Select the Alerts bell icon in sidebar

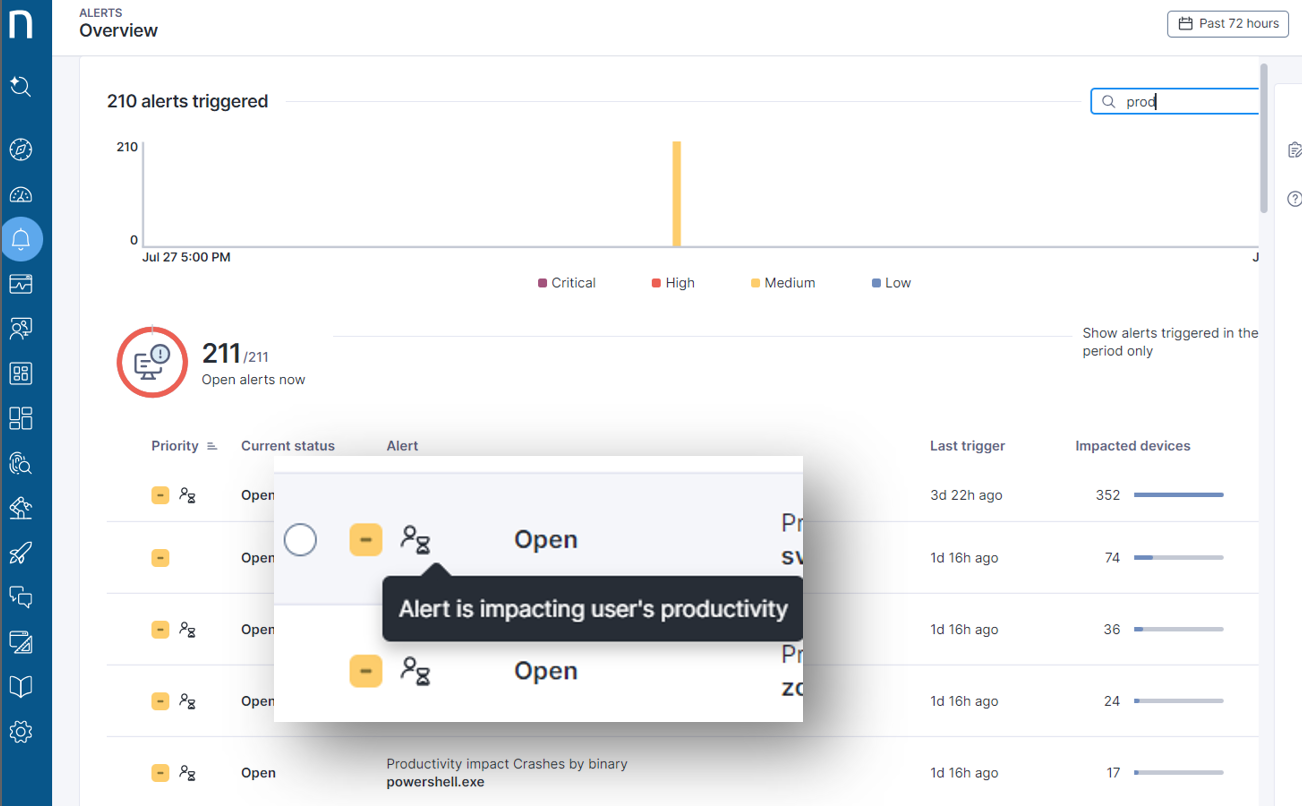(x=21, y=239)
